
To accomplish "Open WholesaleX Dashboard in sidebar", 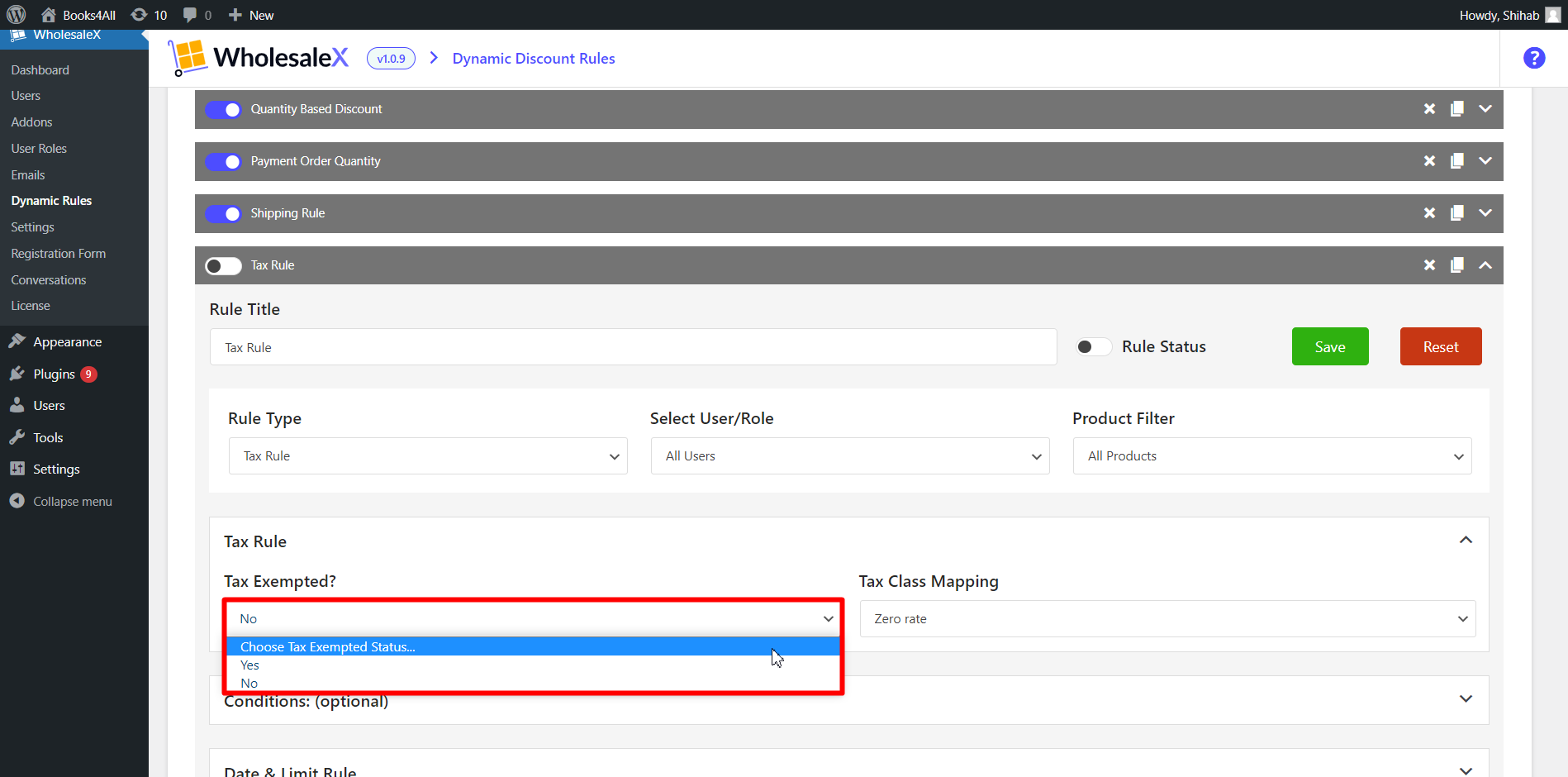I will (x=40, y=70).
